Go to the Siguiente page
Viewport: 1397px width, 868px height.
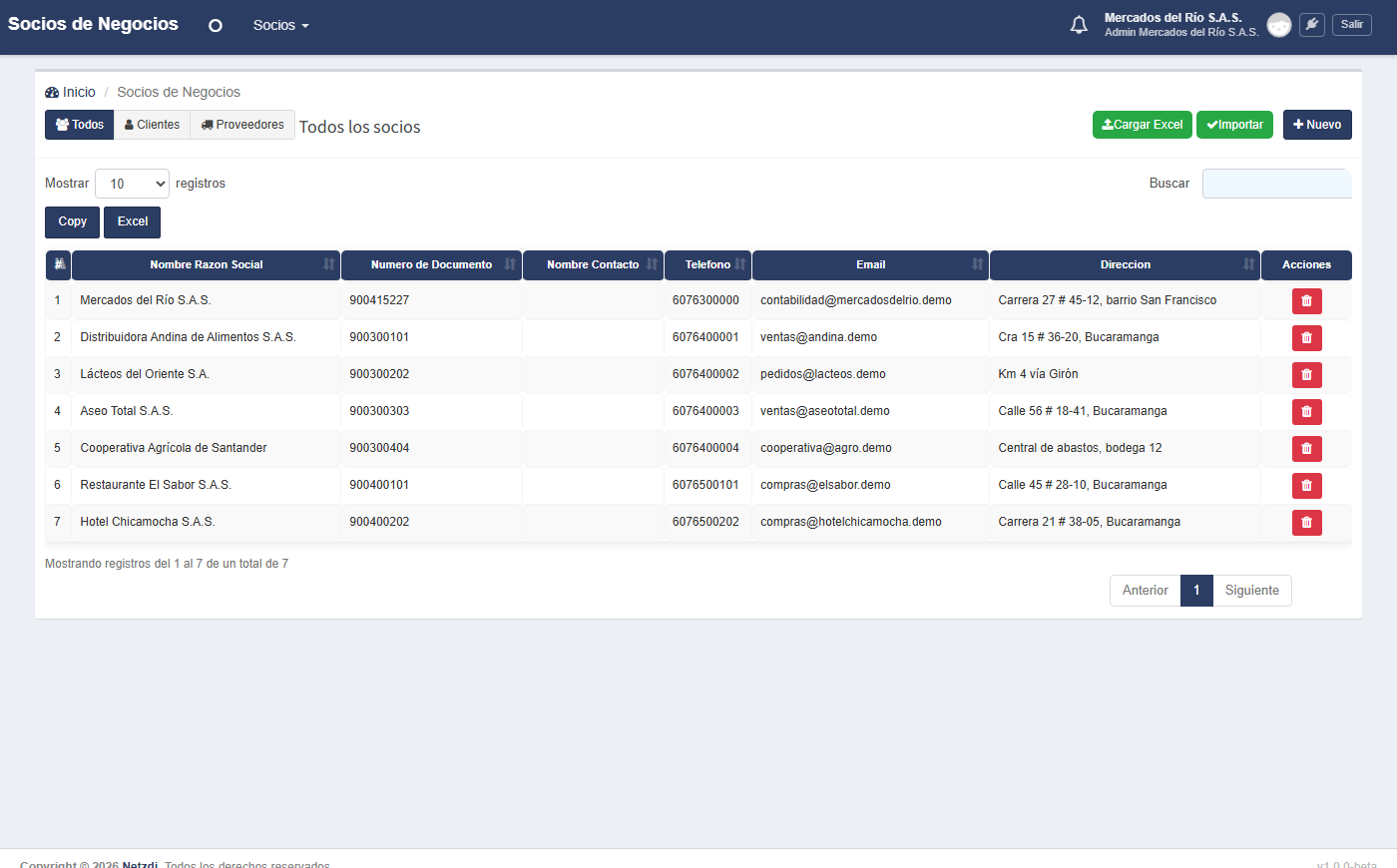click(x=1252, y=591)
